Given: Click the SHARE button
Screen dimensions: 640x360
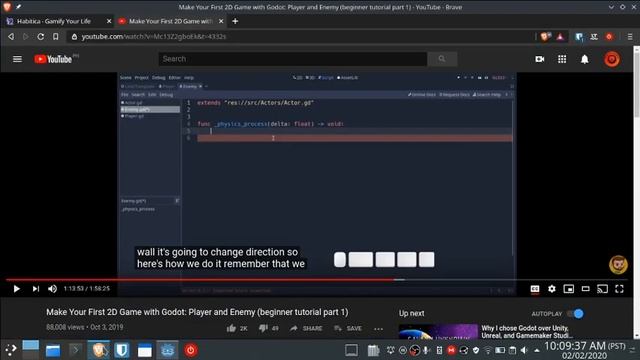Looking at the screenshot, I should point(306,328).
